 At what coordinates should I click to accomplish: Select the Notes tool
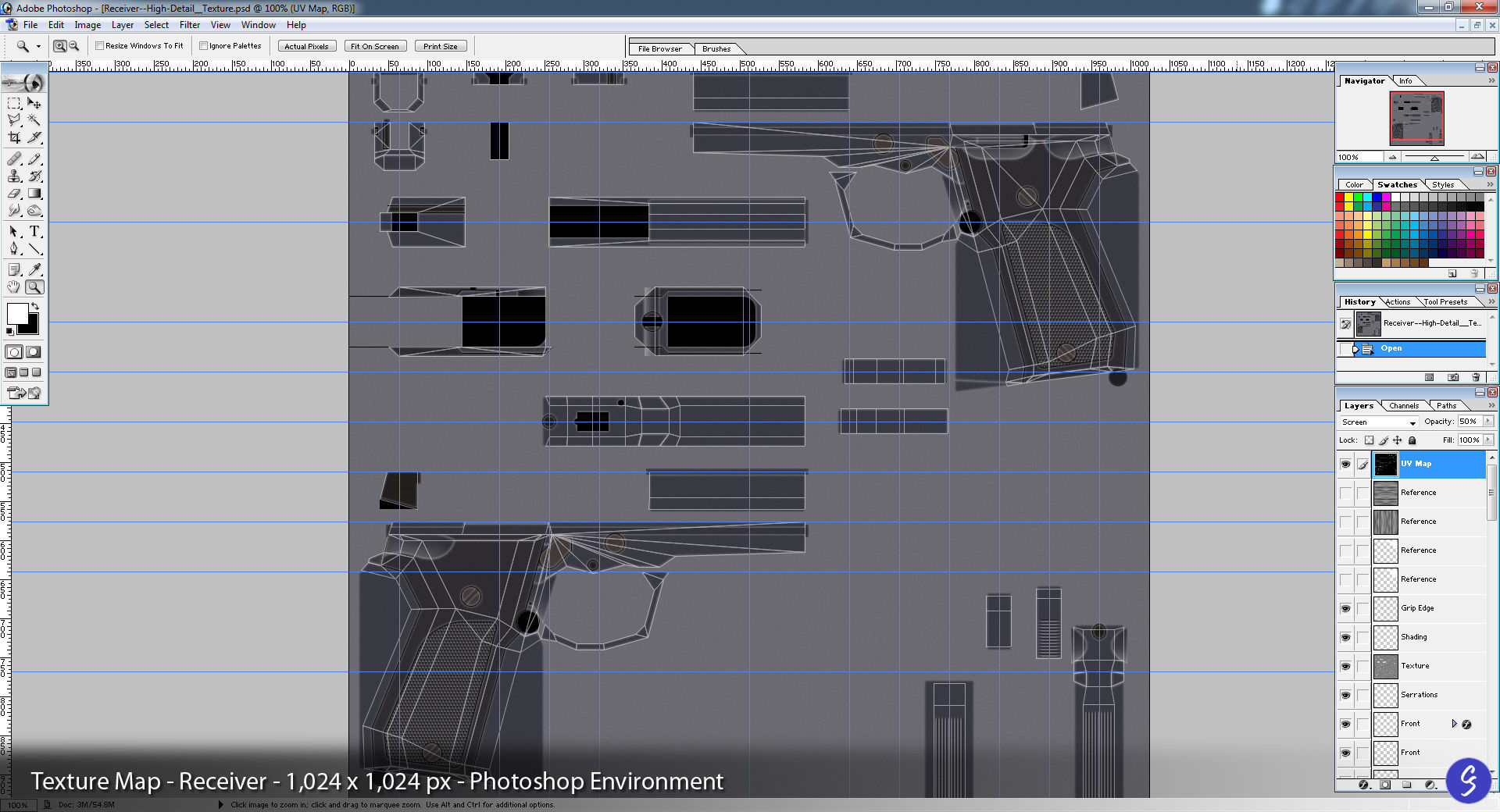tap(14, 270)
